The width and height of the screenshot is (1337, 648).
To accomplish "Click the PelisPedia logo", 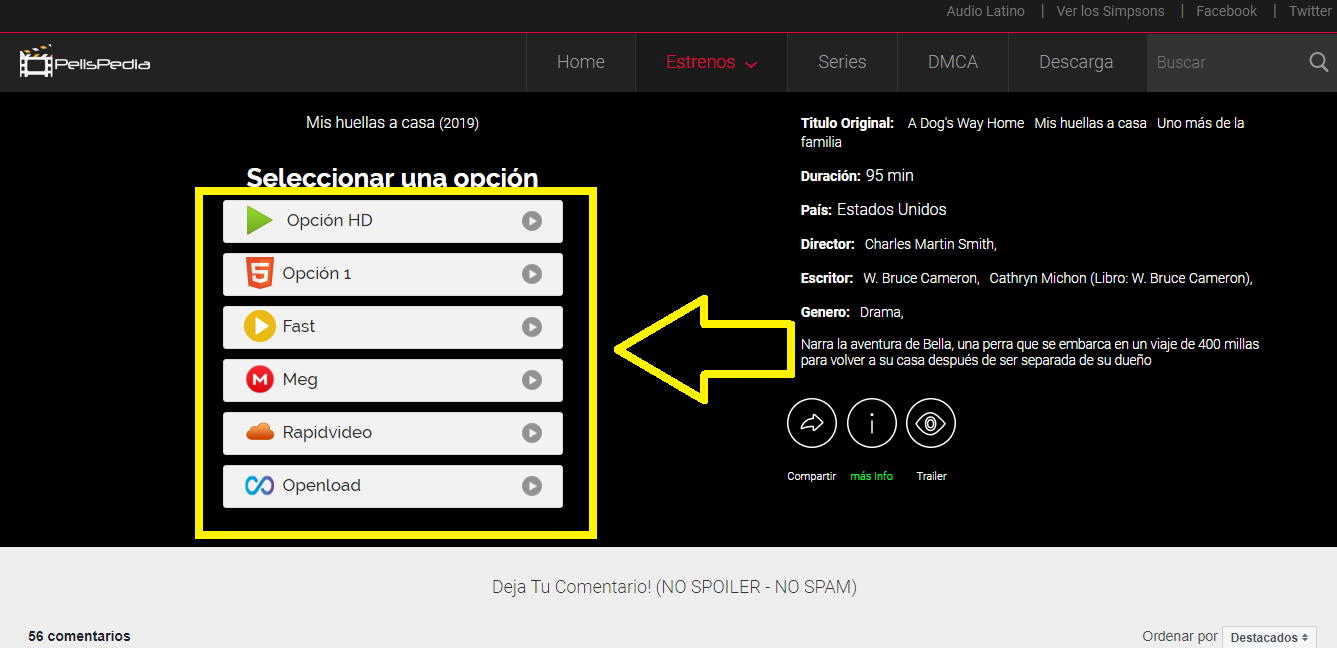I will point(85,62).
